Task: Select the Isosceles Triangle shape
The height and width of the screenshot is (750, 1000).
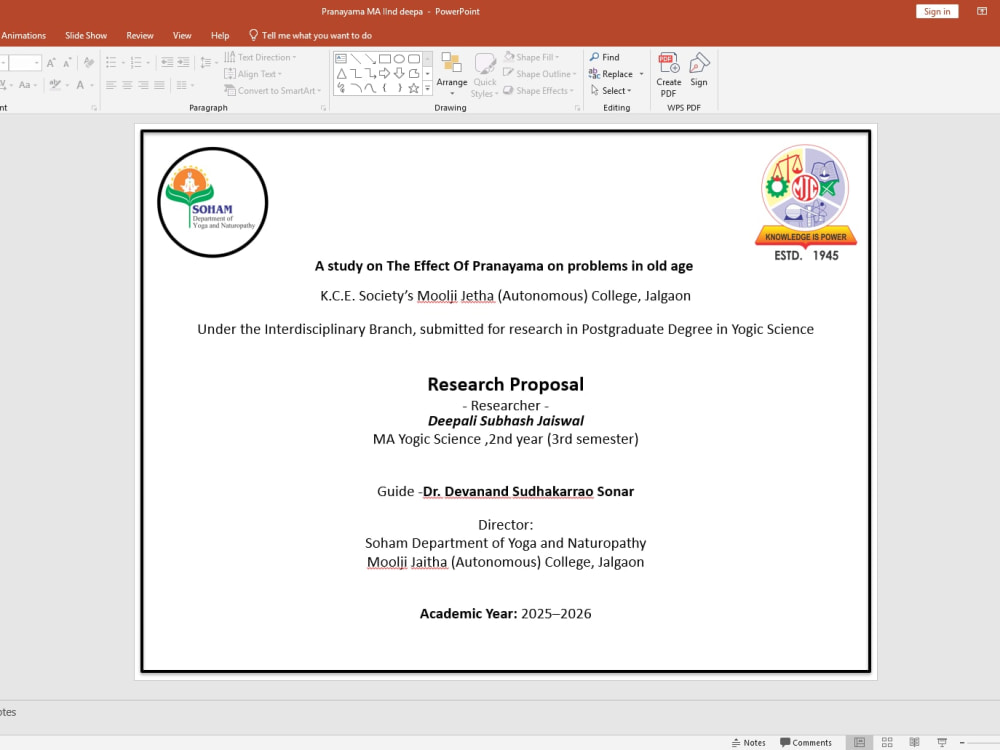Action: (341, 73)
